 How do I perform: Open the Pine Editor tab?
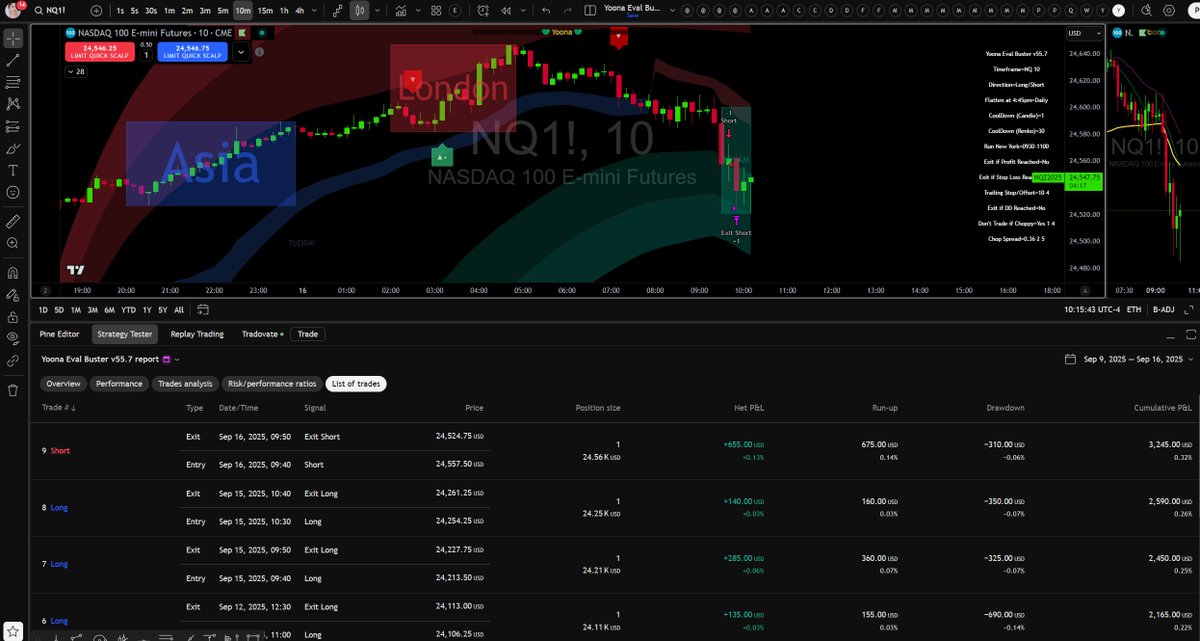point(59,334)
